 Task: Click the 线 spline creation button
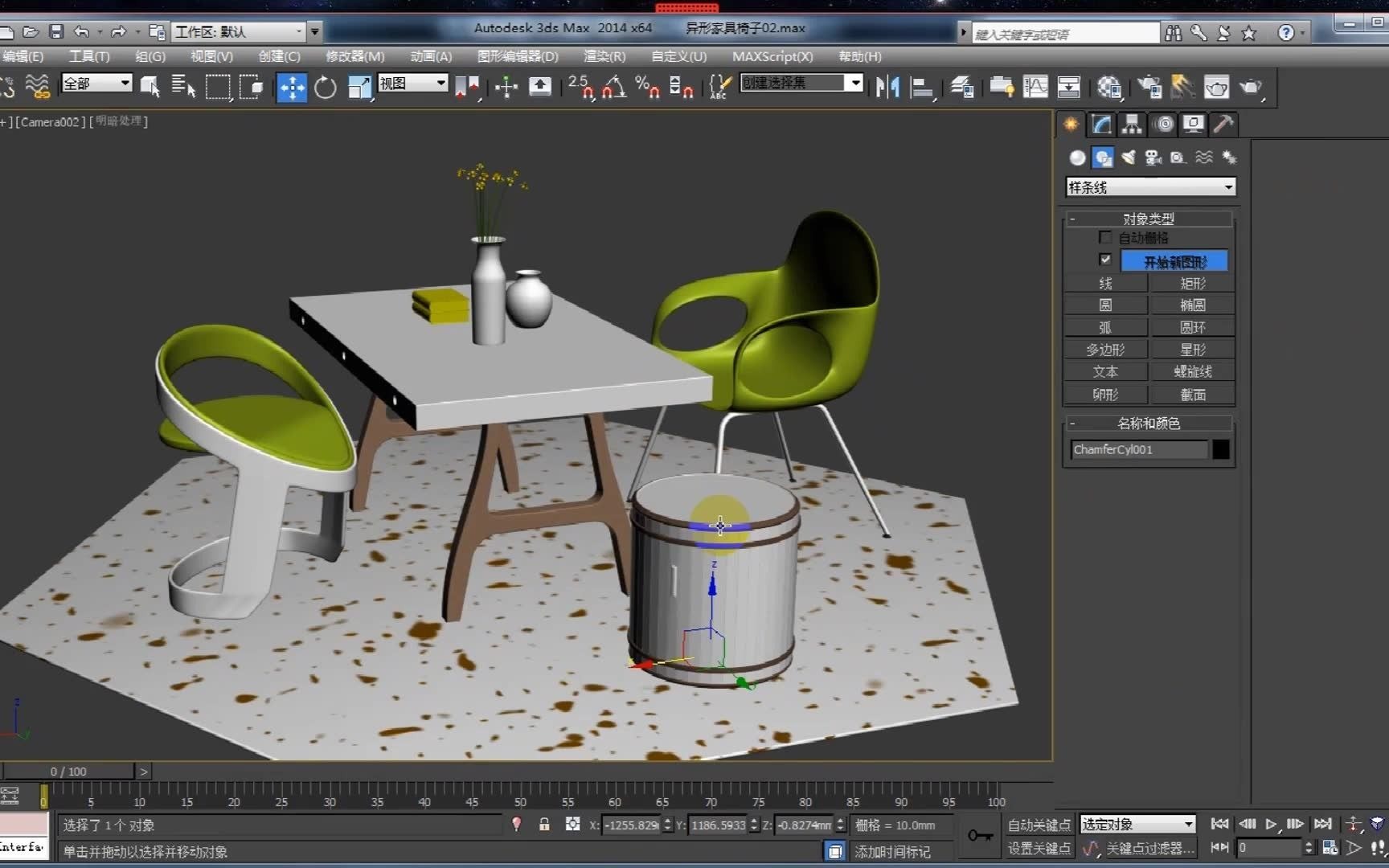(1105, 283)
